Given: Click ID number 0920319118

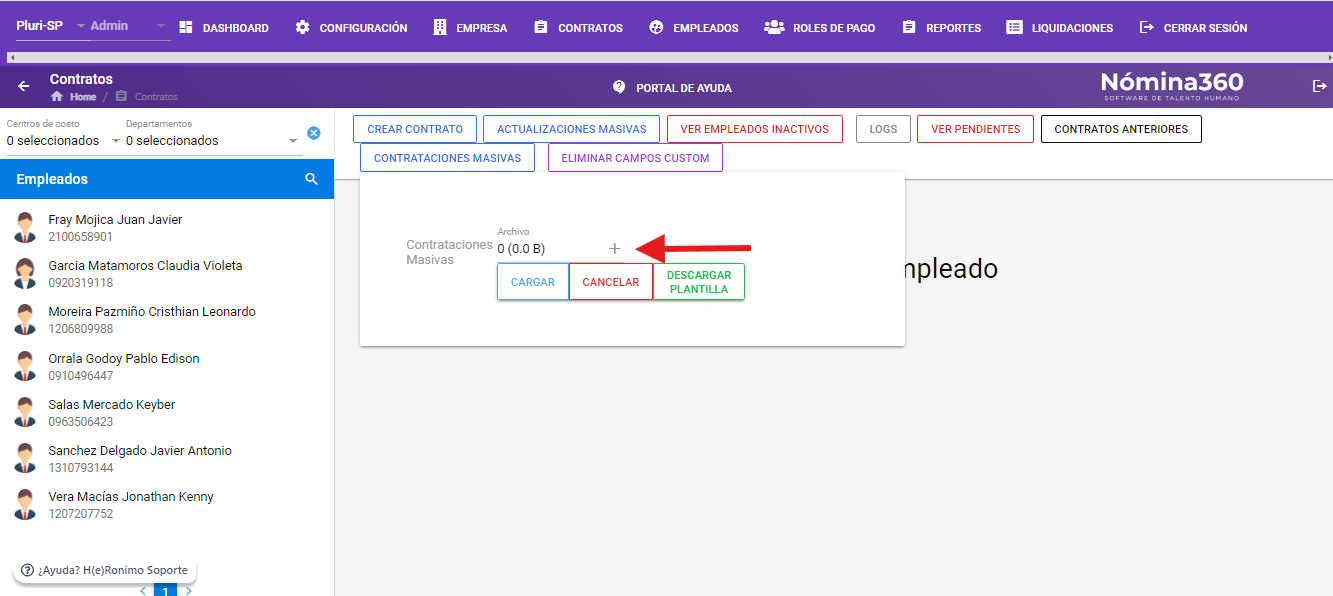Looking at the screenshot, I should coord(80,283).
